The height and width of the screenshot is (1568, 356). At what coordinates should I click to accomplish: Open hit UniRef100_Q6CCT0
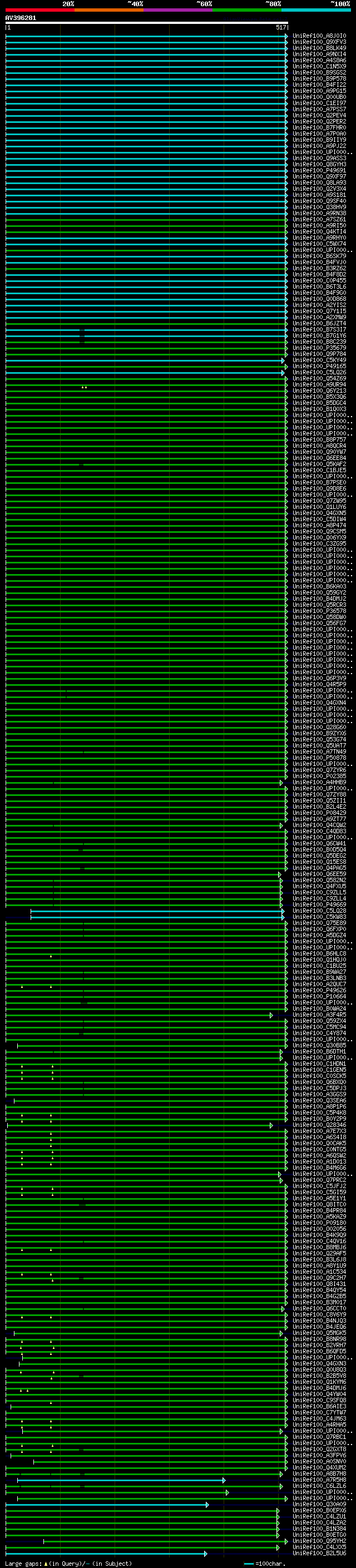pos(319,1308)
